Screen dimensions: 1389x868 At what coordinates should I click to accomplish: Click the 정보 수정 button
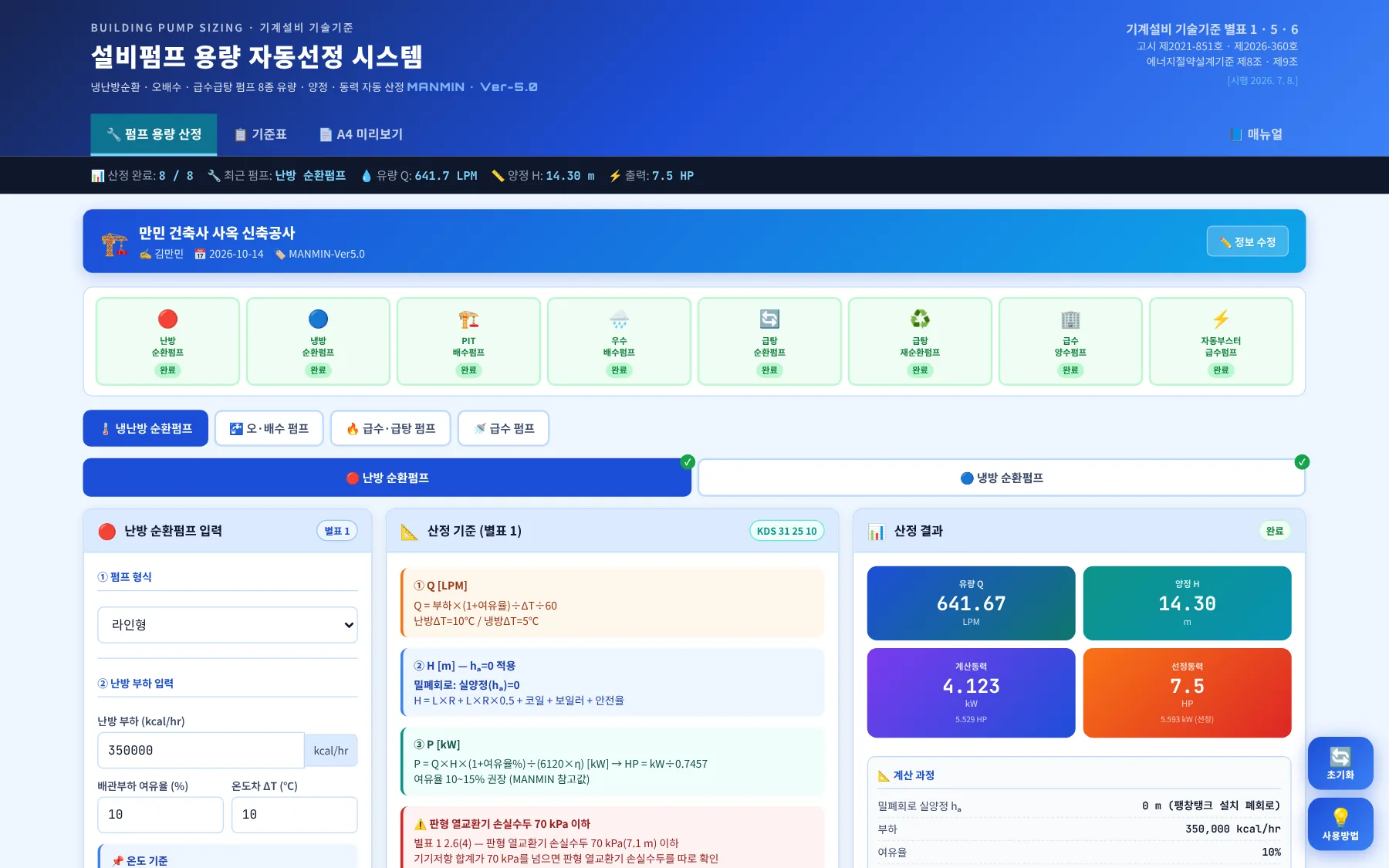(1248, 241)
